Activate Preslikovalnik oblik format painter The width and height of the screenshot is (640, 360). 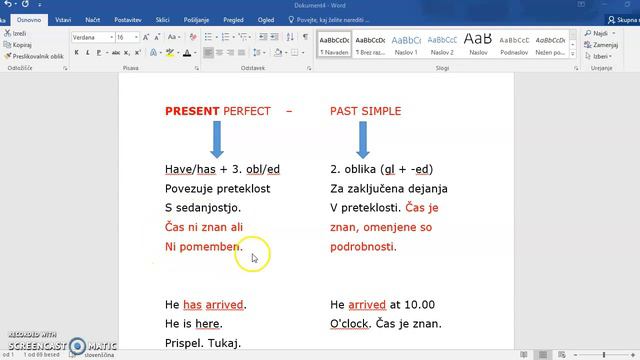pyautogui.click(x=34, y=56)
